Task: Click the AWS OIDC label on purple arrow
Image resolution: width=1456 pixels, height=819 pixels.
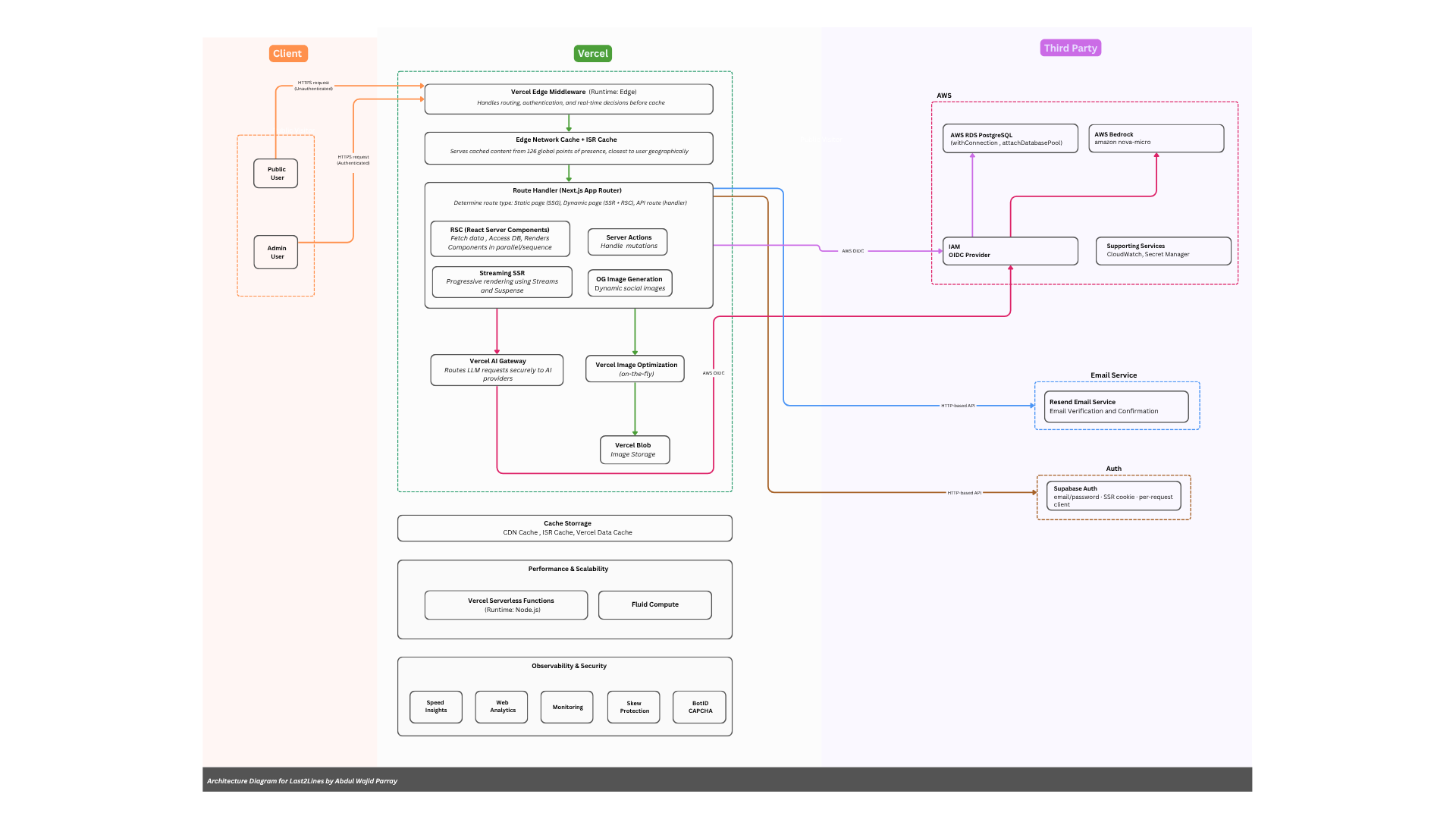Action: tap(853, 251)
